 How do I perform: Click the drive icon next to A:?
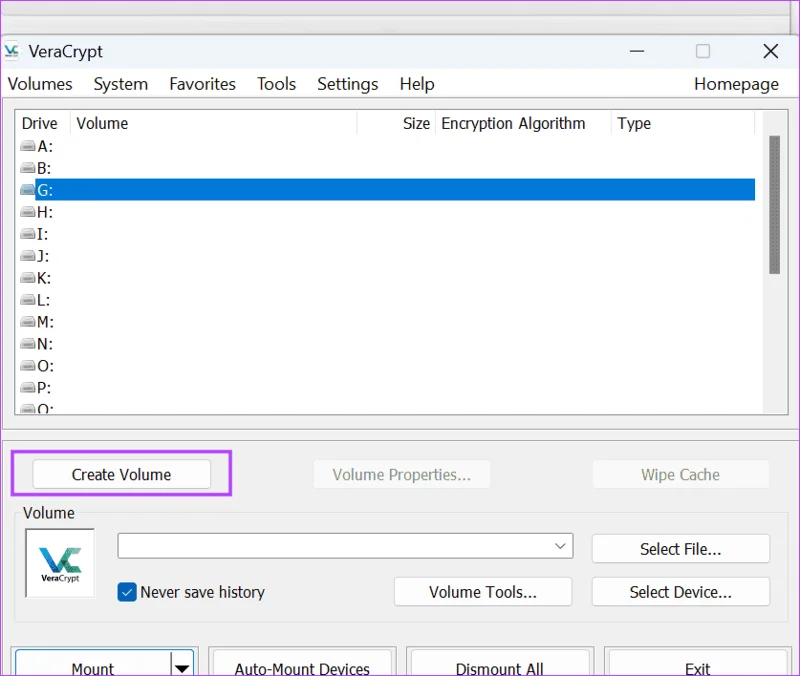click(28, 146)
